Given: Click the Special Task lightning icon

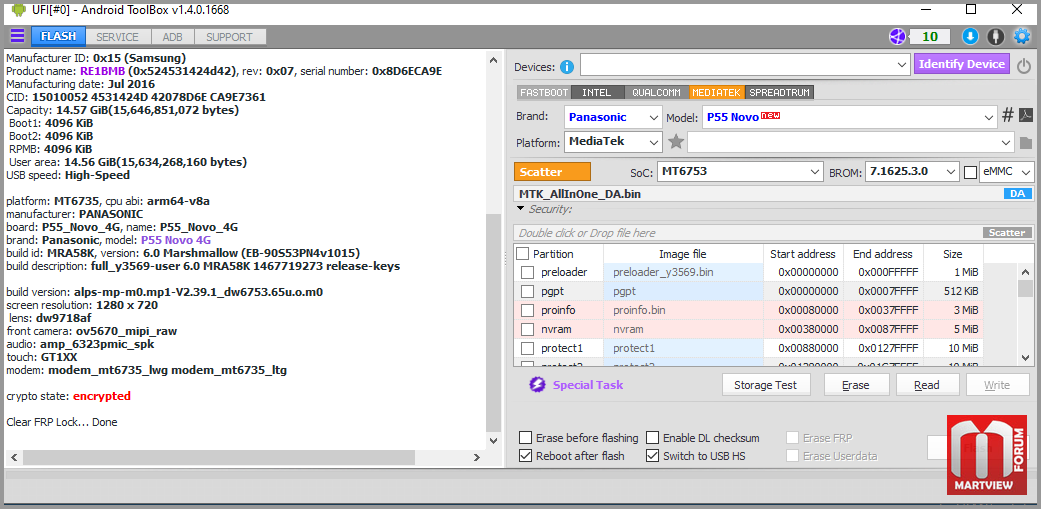Looking at the screenshot, I should [537, 385].
